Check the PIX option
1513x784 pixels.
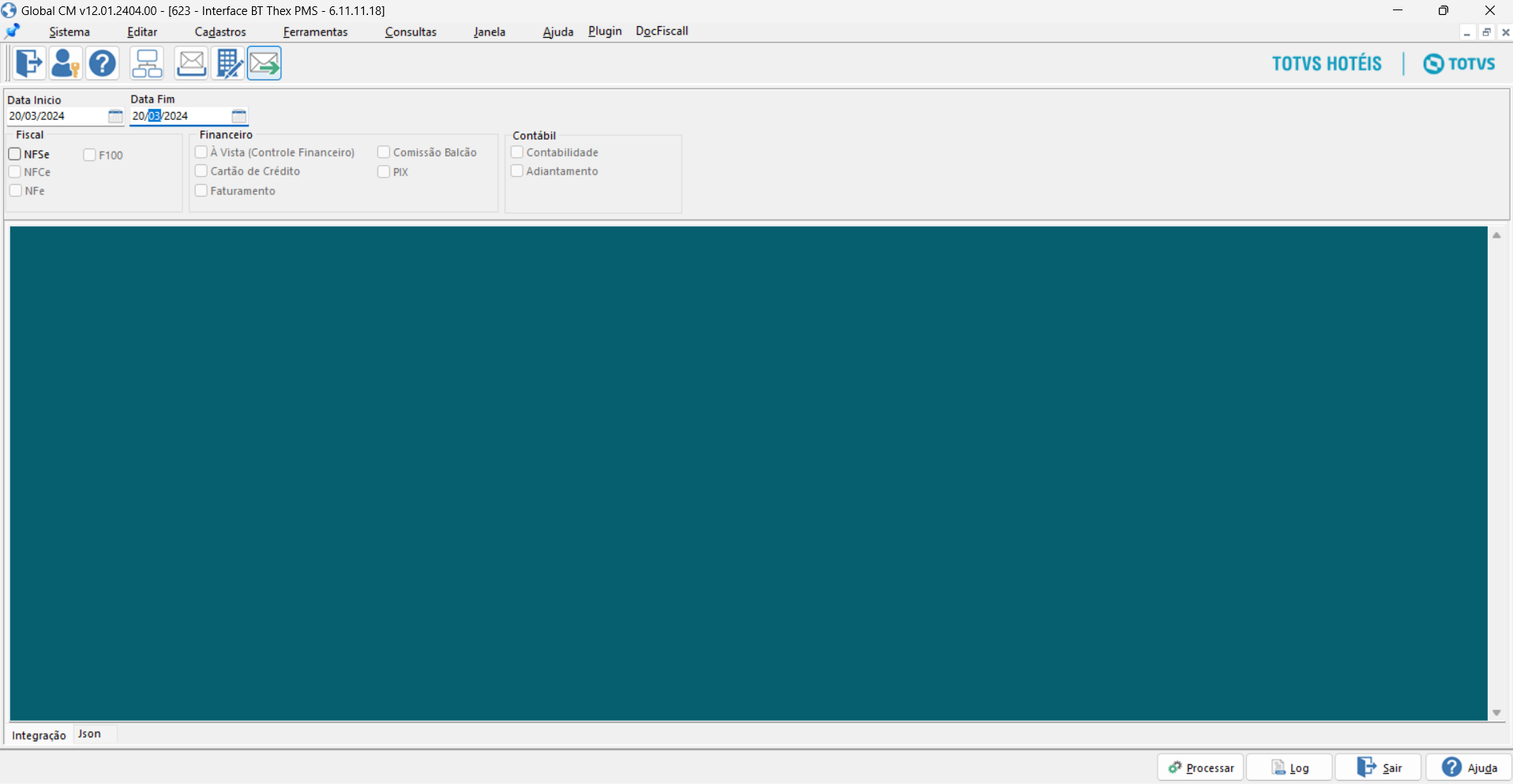(x=384, y=171)
